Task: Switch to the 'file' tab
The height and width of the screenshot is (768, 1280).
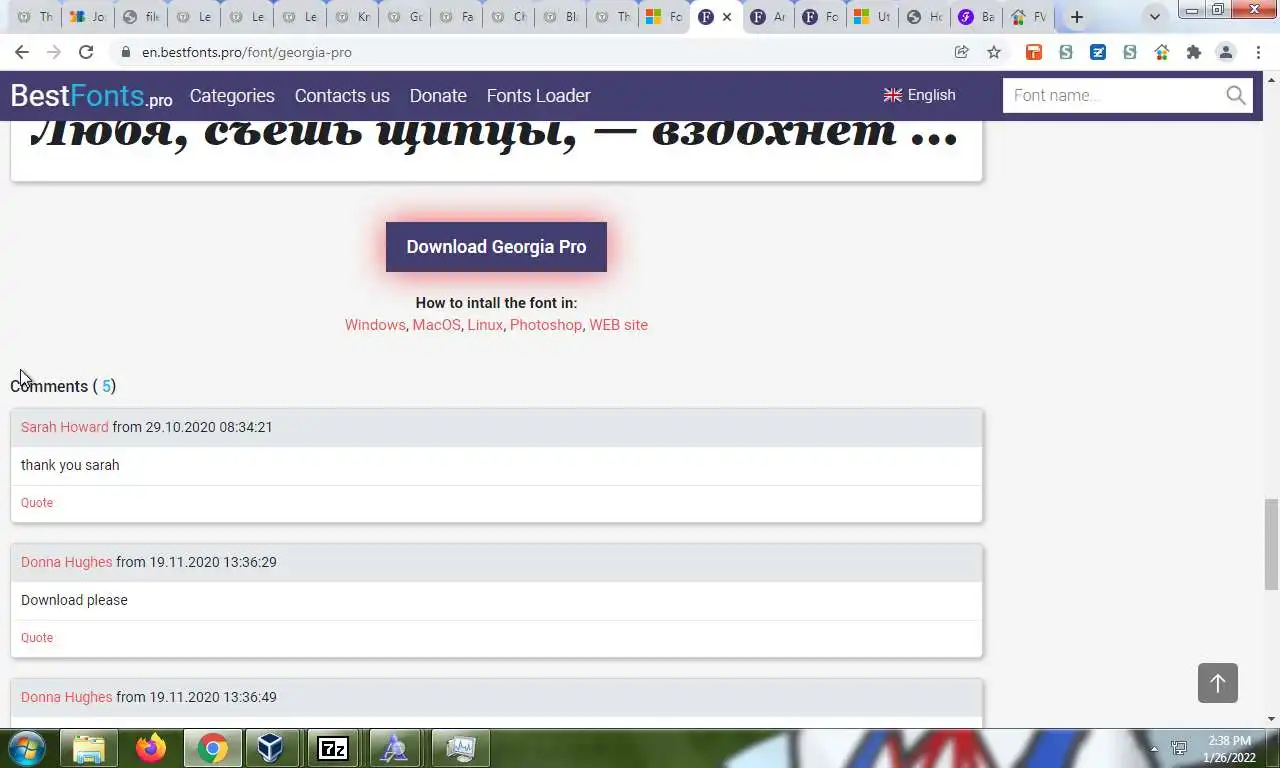Action: 140,17
